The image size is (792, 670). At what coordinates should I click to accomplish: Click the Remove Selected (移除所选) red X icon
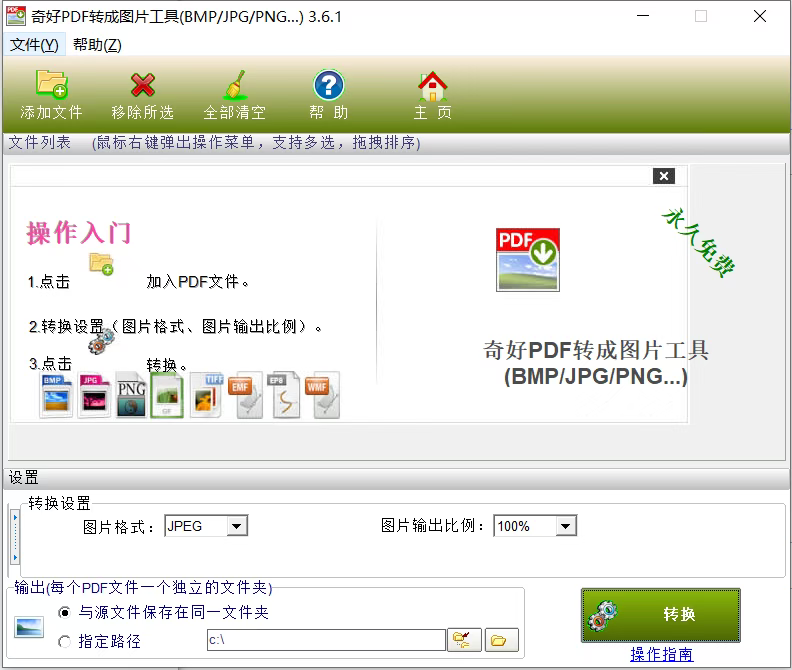(143, 84)
